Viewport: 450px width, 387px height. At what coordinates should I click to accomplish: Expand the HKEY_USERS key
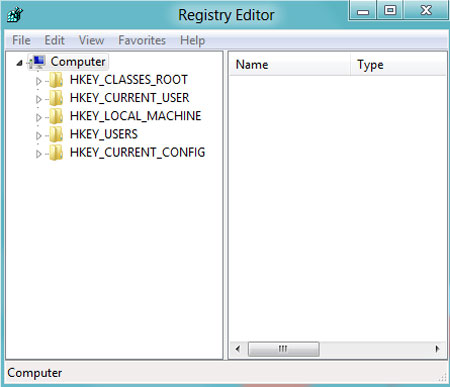[39, 136]
